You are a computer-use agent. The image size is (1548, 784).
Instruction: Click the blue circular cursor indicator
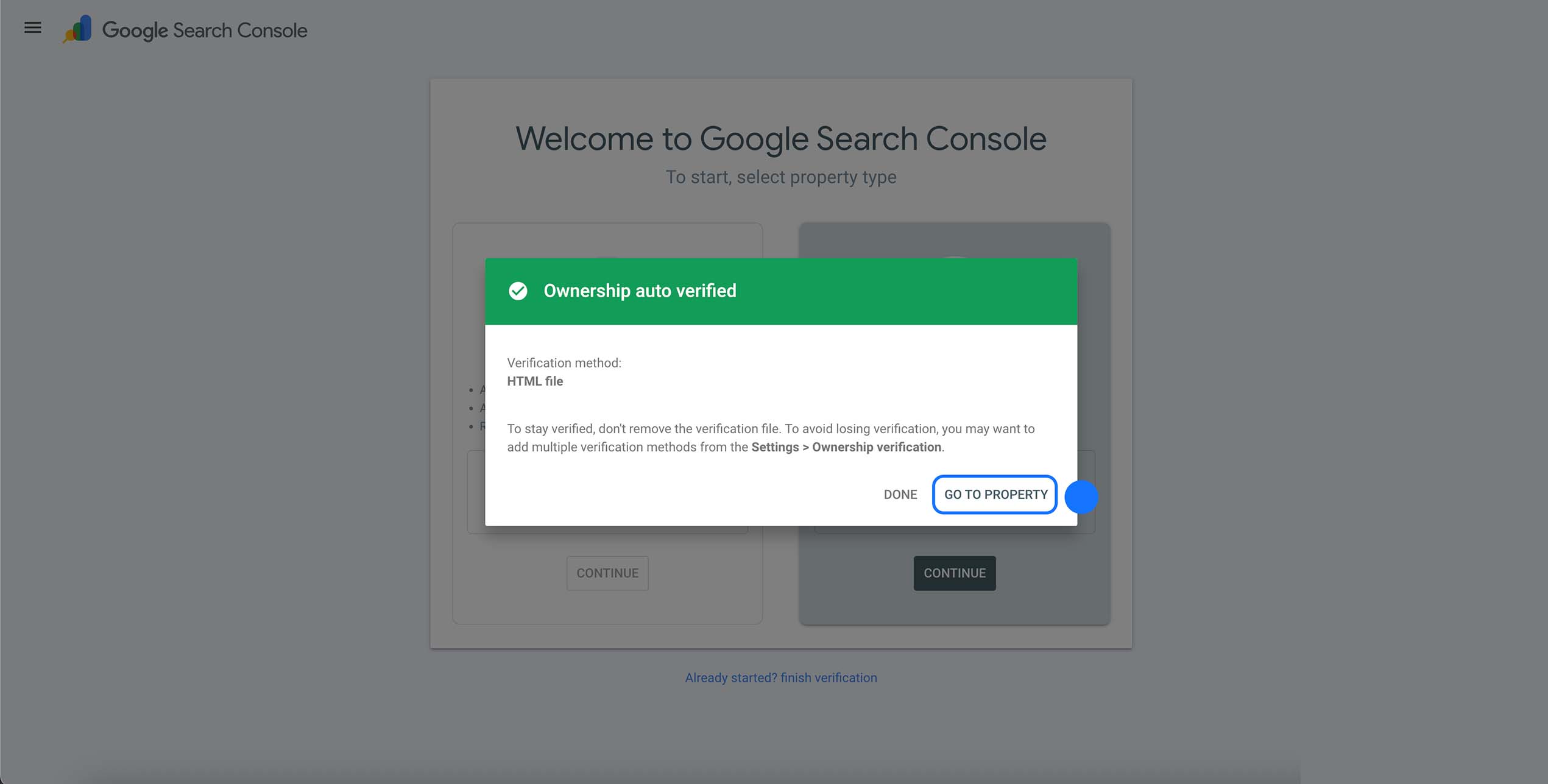tap(1081, 497)
